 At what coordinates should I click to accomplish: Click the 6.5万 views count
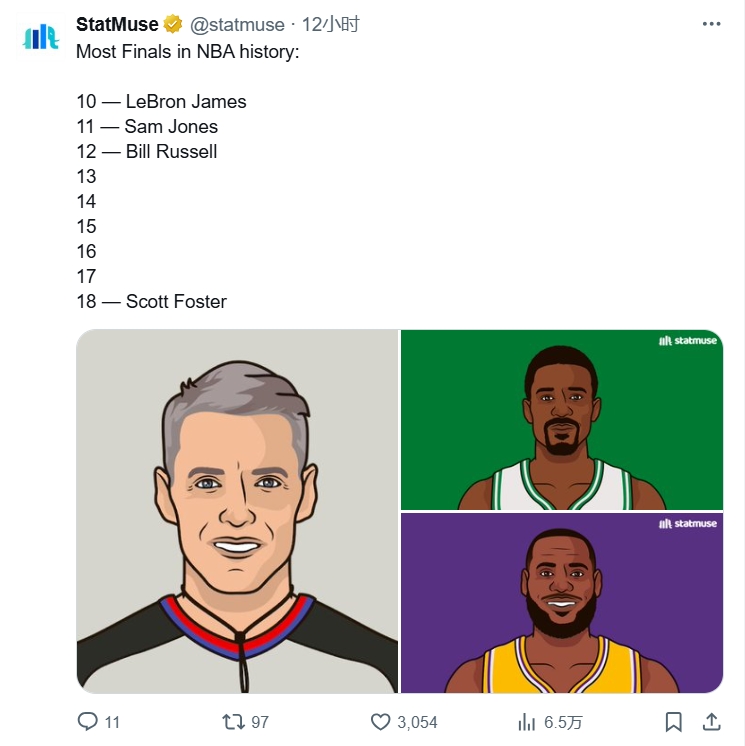[564, 722]
